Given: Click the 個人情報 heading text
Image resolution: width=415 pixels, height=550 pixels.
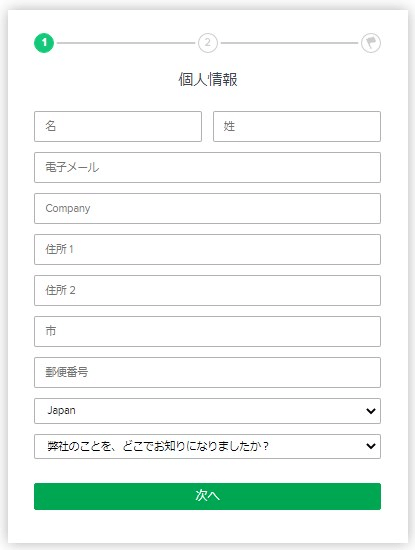Looking at the screenshot, I should point(208,79).
